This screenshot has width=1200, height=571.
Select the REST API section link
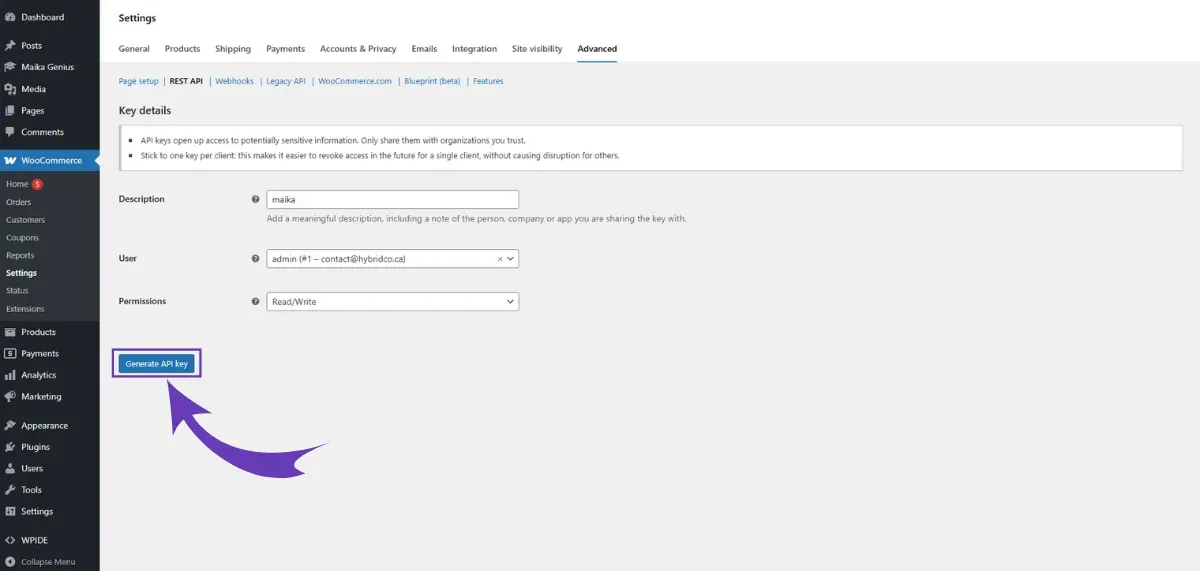(x=186, y=81)
